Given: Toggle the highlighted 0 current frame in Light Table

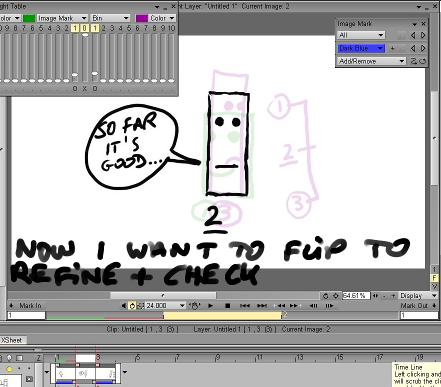Looking at the screenshot, I should pos(85,28).
